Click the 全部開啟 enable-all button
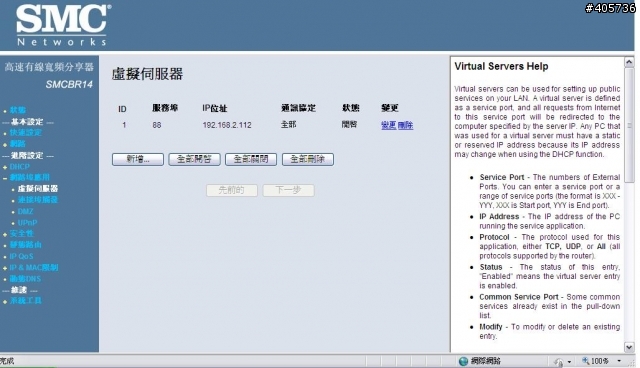This screenshot has height=368, width=640. coord(194,159)
